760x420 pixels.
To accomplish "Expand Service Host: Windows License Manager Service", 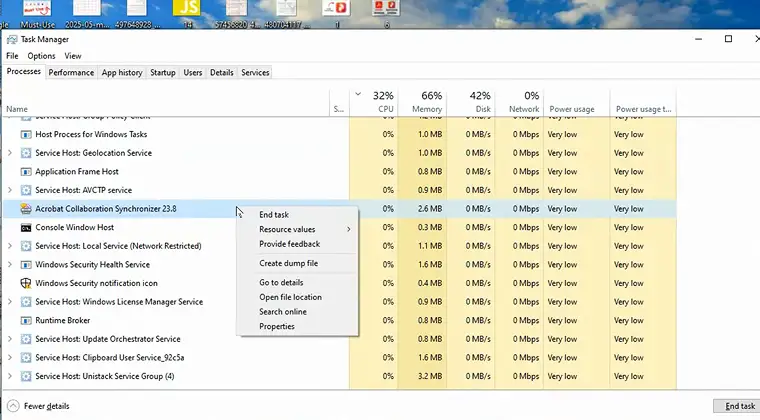I will (x=10, y=302).
